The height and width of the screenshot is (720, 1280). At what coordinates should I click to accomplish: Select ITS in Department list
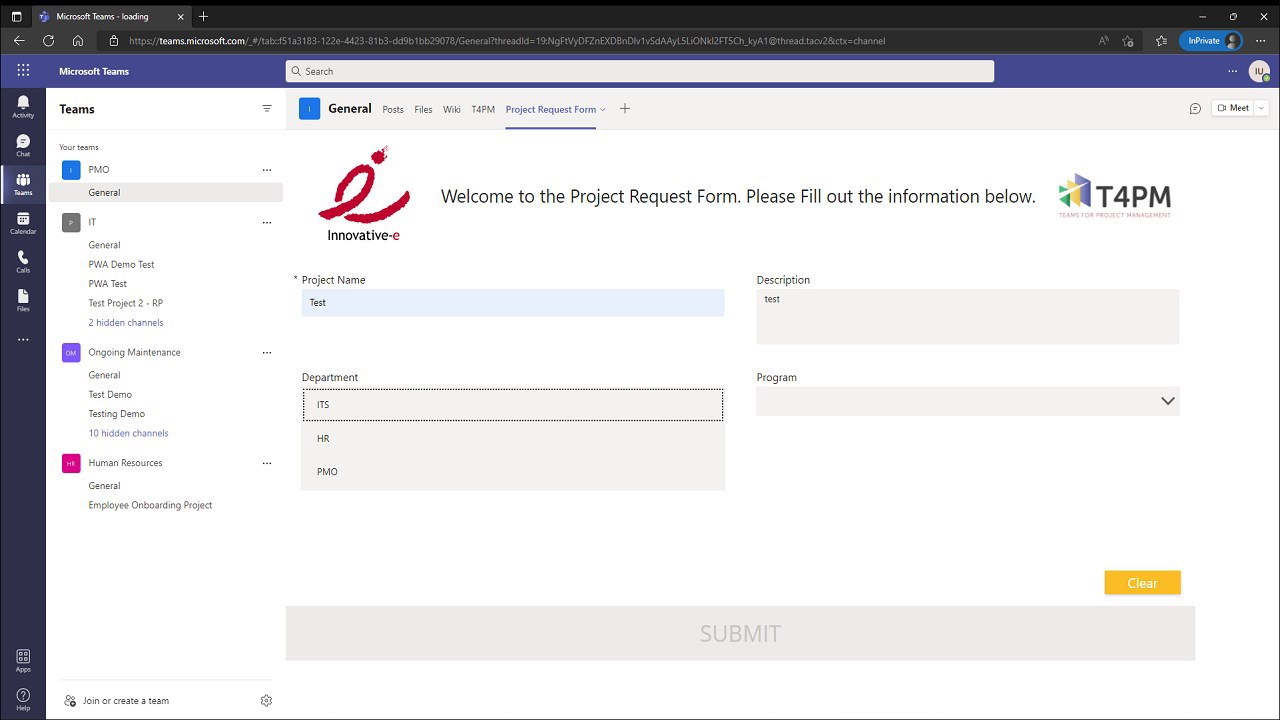click(513, 405)
